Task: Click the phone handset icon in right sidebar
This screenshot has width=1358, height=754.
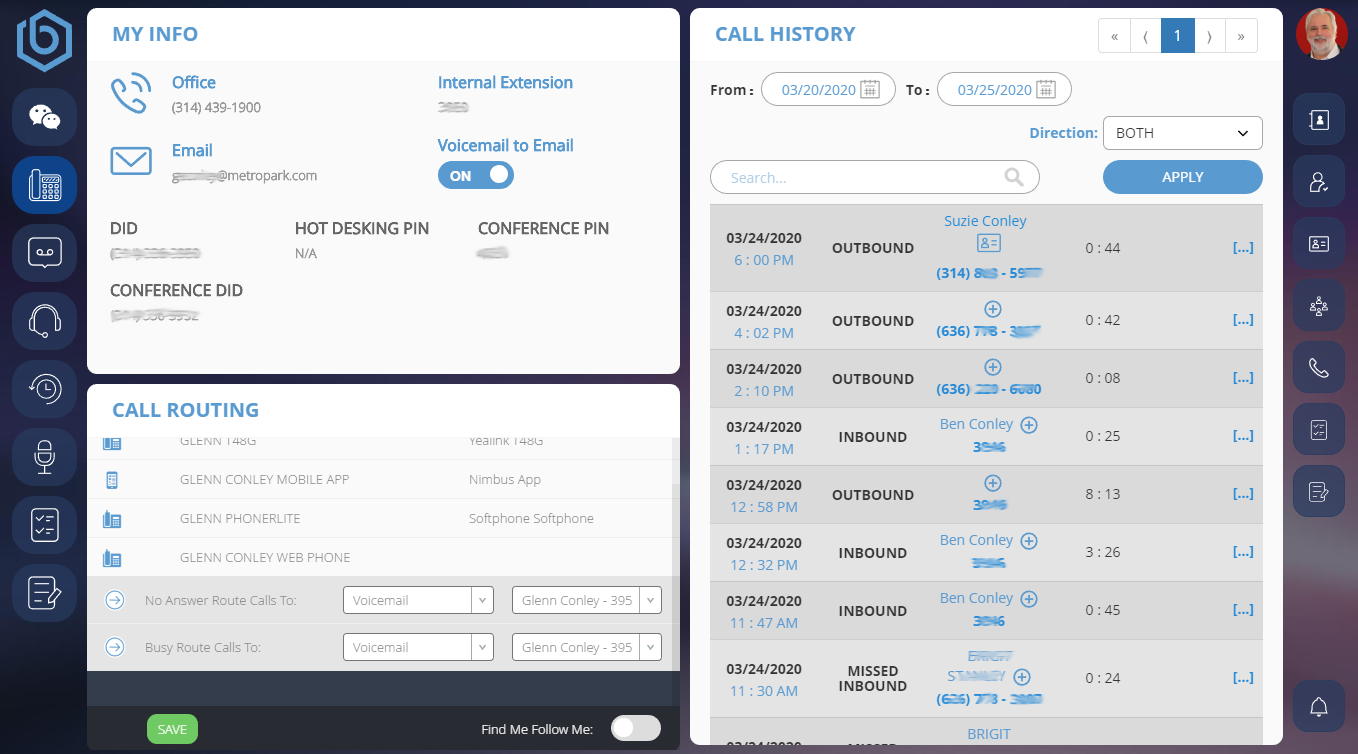Action: [x=1318, y=367]
